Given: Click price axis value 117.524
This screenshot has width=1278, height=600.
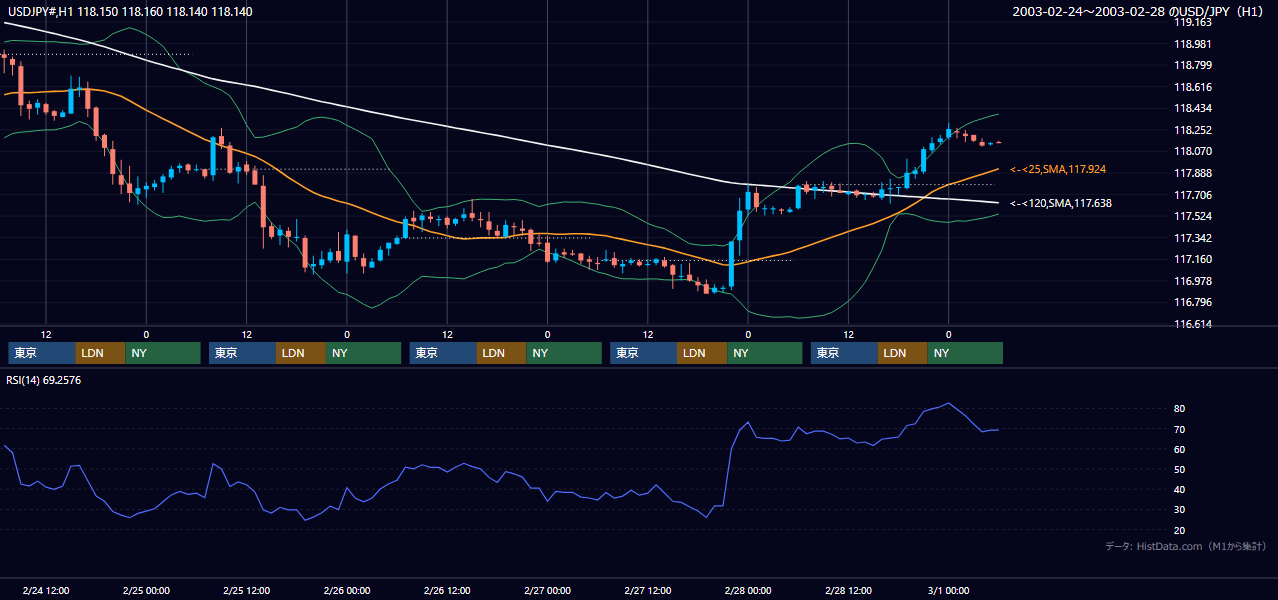Looking at the screenshot, I should 1192,216.
